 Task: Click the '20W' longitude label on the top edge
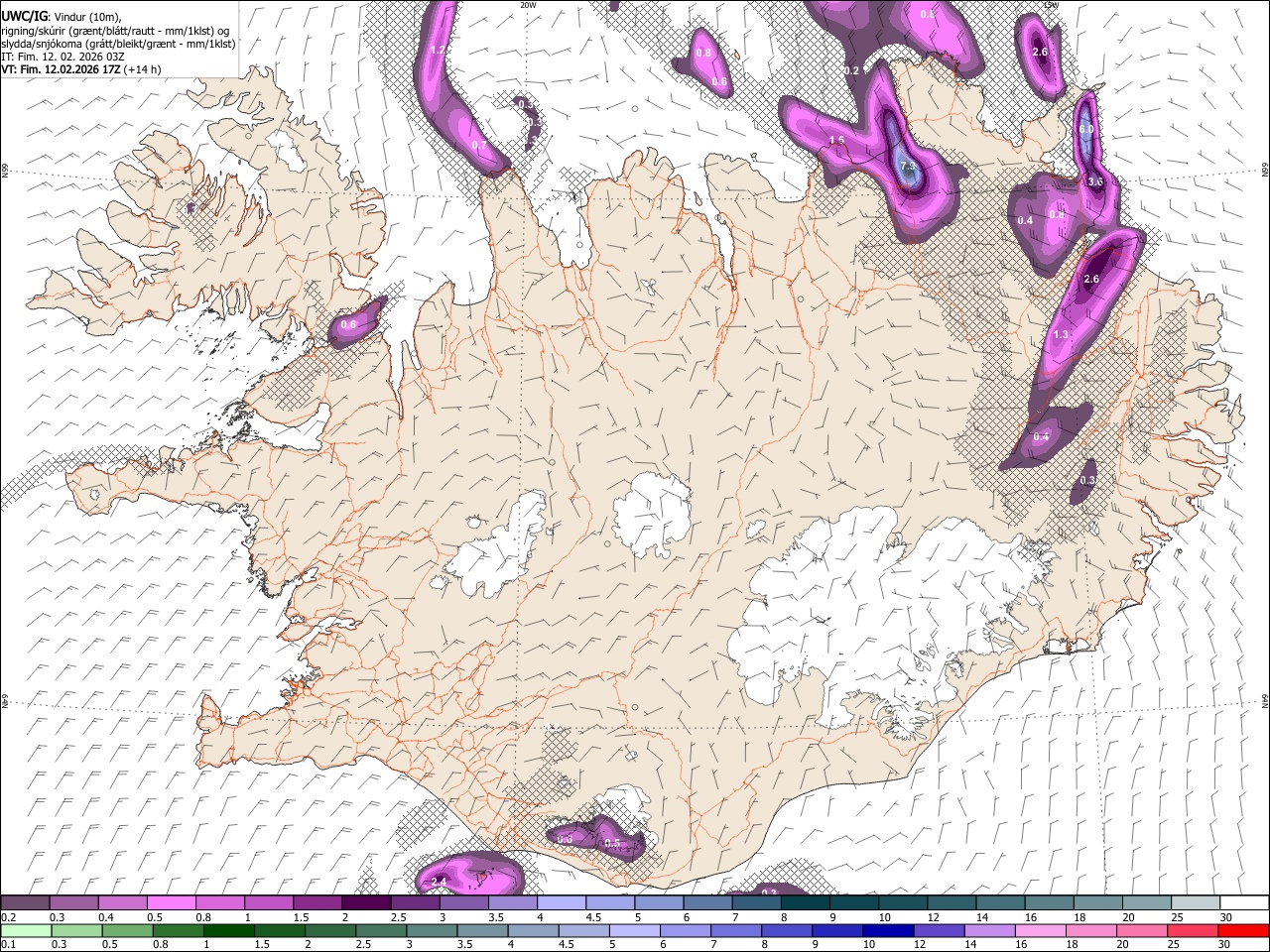(x=528, y=4)
